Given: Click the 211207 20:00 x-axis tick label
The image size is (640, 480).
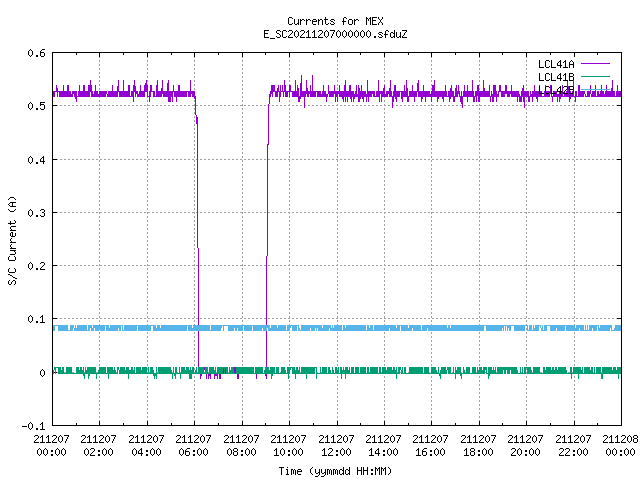Looking at the screenshot, I should point(525,445).
